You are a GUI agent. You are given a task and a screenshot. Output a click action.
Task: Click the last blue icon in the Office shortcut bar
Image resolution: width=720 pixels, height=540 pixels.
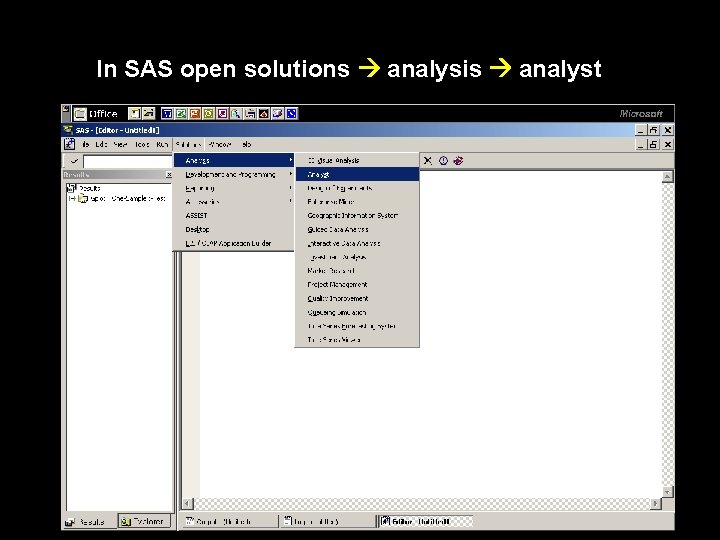[292, 113]
